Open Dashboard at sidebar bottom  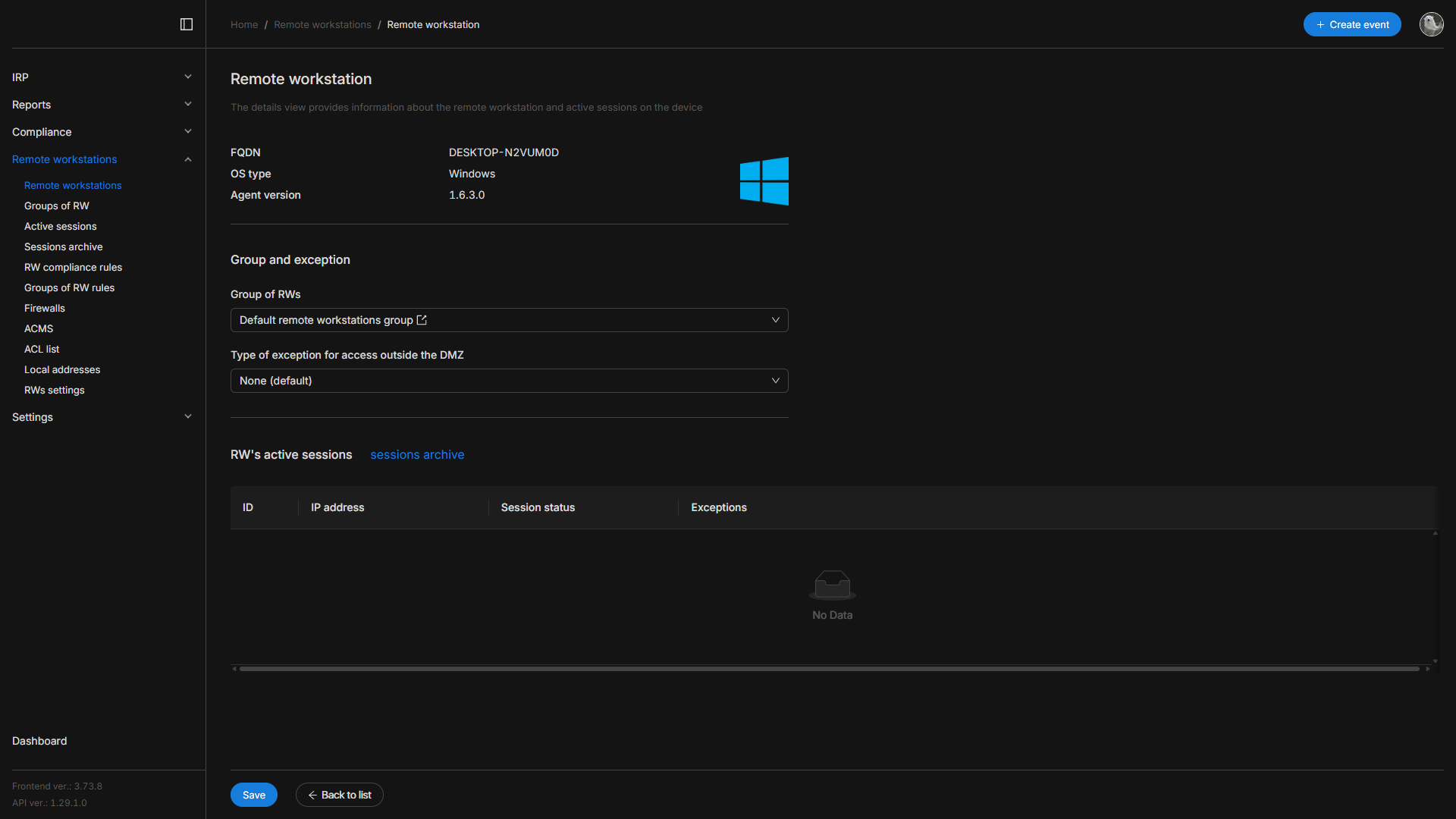[39, 741]
